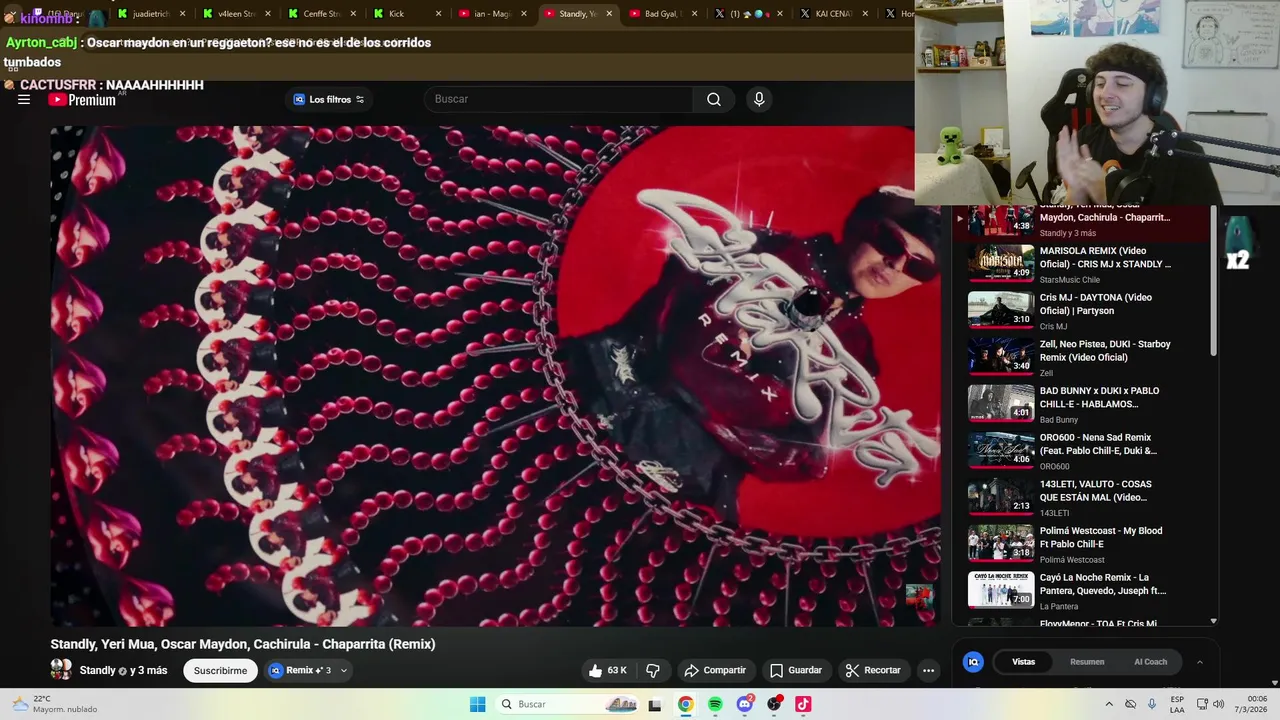
Task: Click the YouTube Premium logo
Action: click(x=82, y=99)
